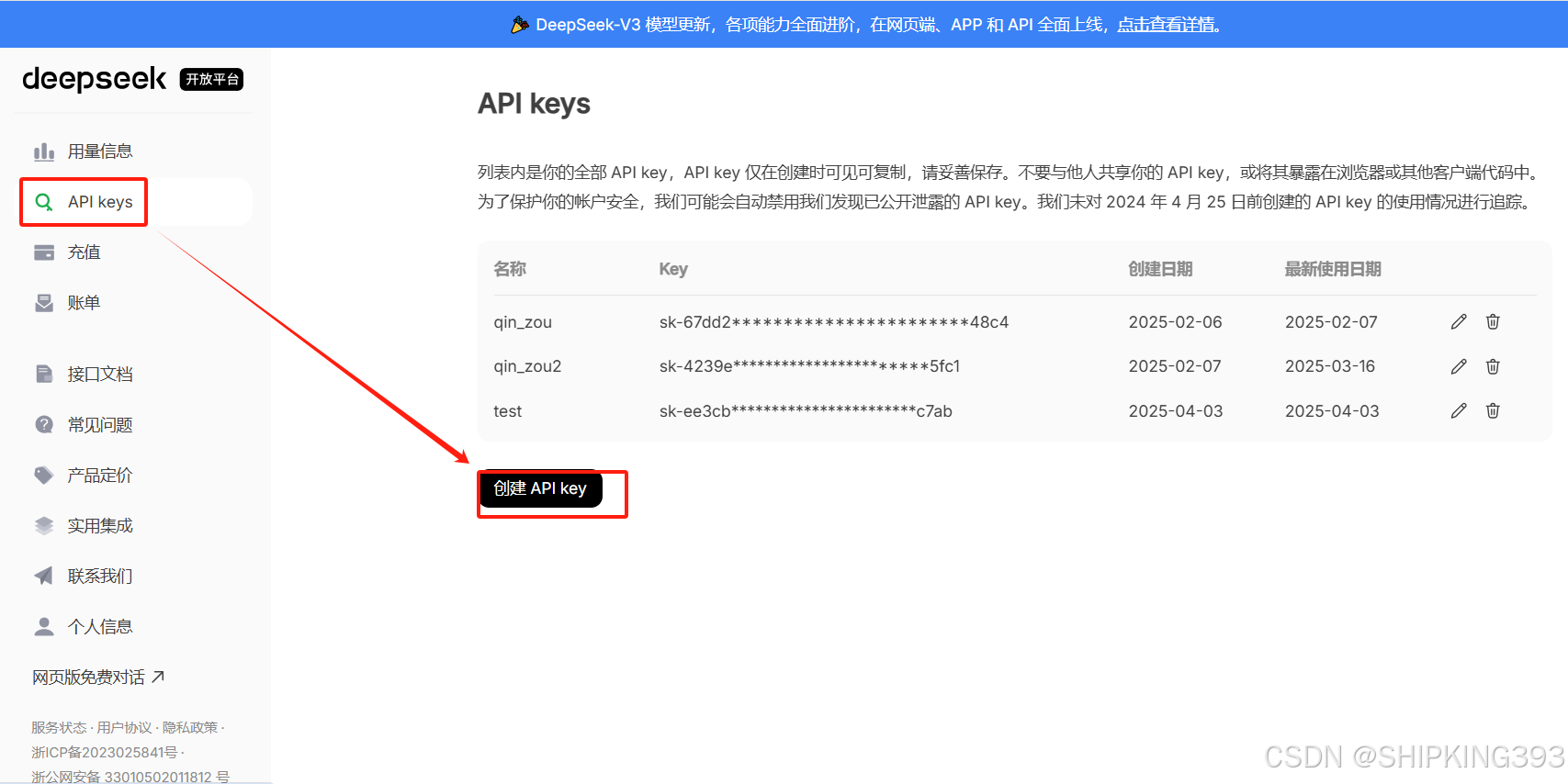Open the 隐私政策 footer link
This screenshot has height=784, width=1568.
(x=190, y=727)
